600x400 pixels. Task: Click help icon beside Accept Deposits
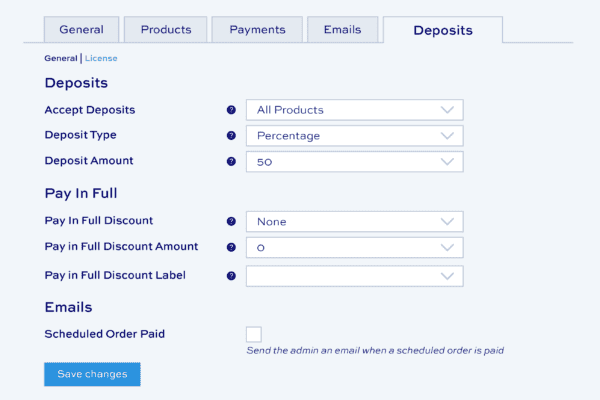(x=231, y=110)
